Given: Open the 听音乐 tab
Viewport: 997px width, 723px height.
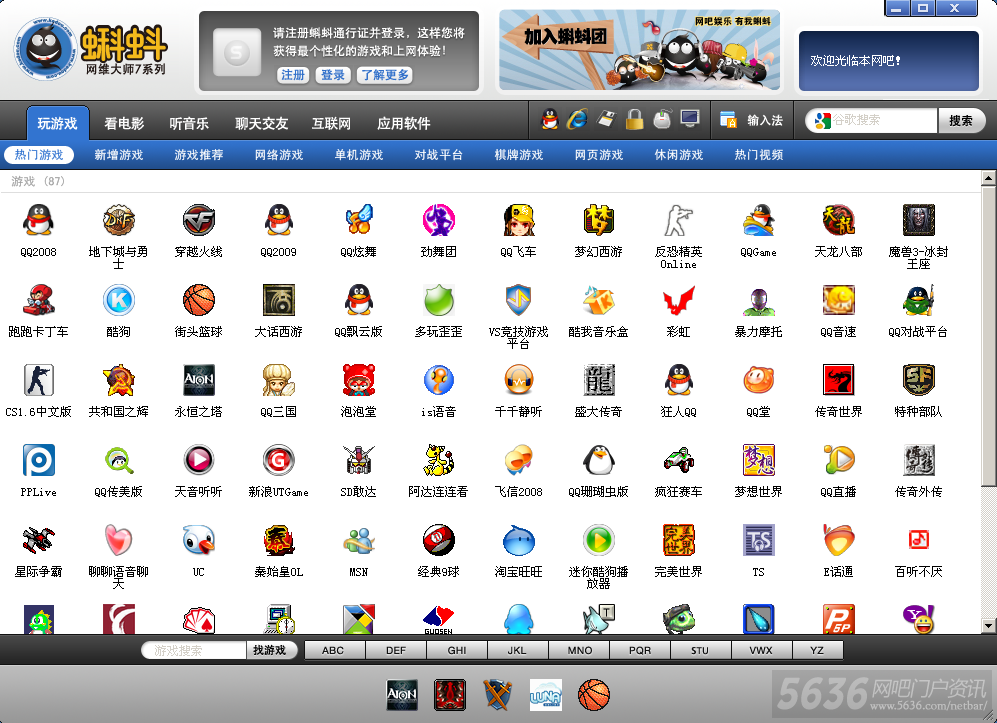Looking at the screenshot, I should [189, 123].
